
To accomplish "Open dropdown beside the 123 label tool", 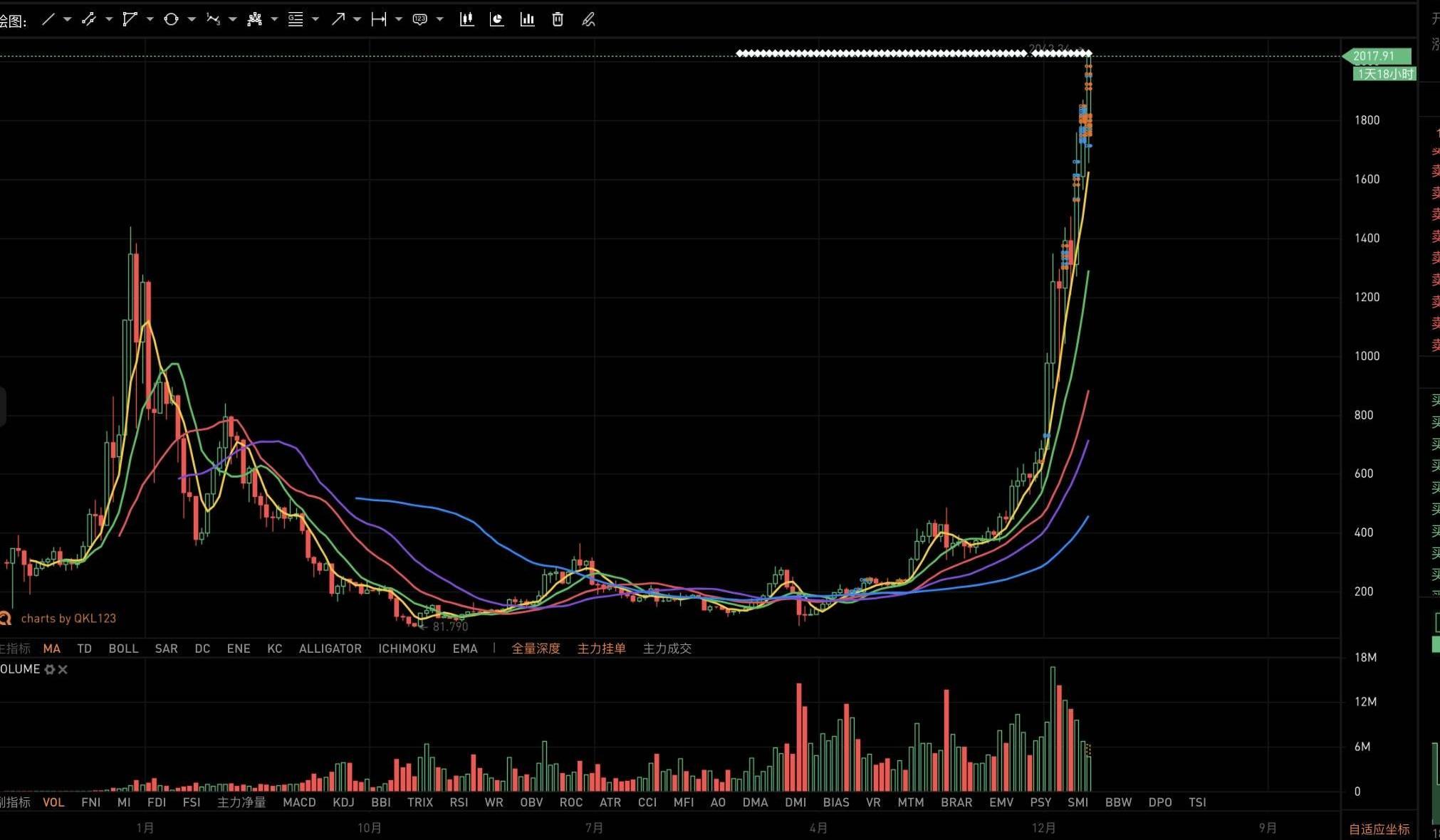I will 439,20.
